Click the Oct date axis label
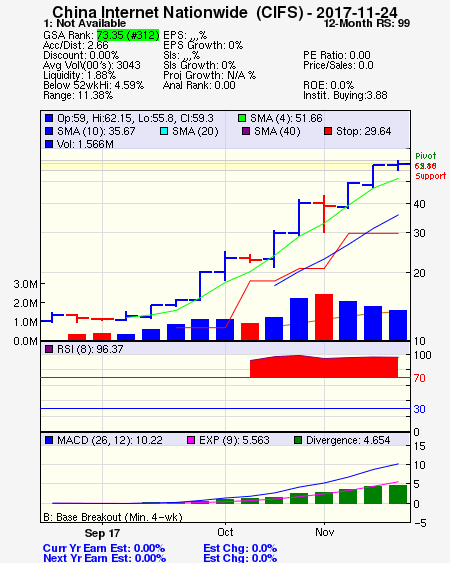The width and height of the screenshot is (450, 563). pos(226,532)
